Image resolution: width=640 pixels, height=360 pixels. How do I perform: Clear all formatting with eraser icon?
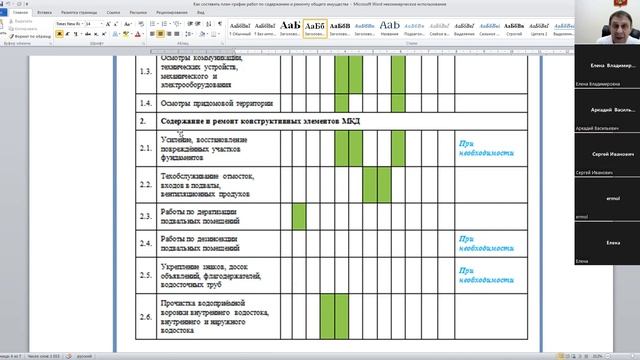[x=141, y=24]
